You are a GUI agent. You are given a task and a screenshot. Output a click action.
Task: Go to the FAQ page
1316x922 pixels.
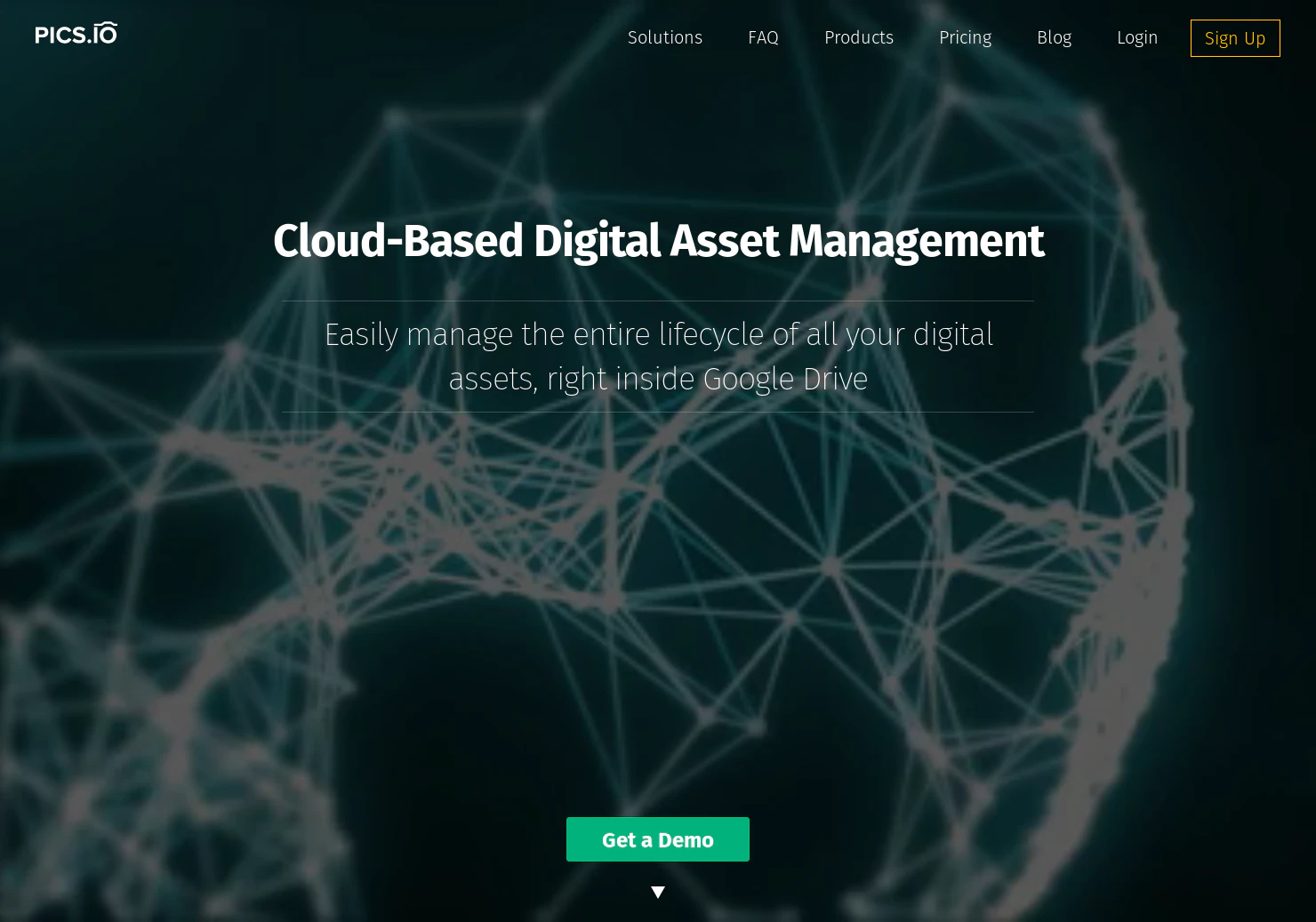pos(763,37)
